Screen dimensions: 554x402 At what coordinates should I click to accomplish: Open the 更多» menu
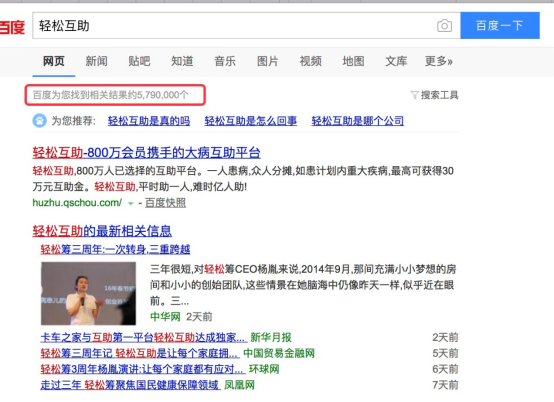coord(438,61)
